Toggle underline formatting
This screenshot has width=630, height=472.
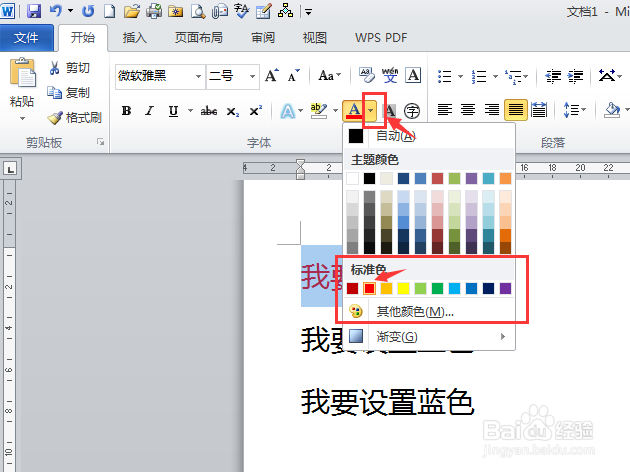click(x=173, y=111)
